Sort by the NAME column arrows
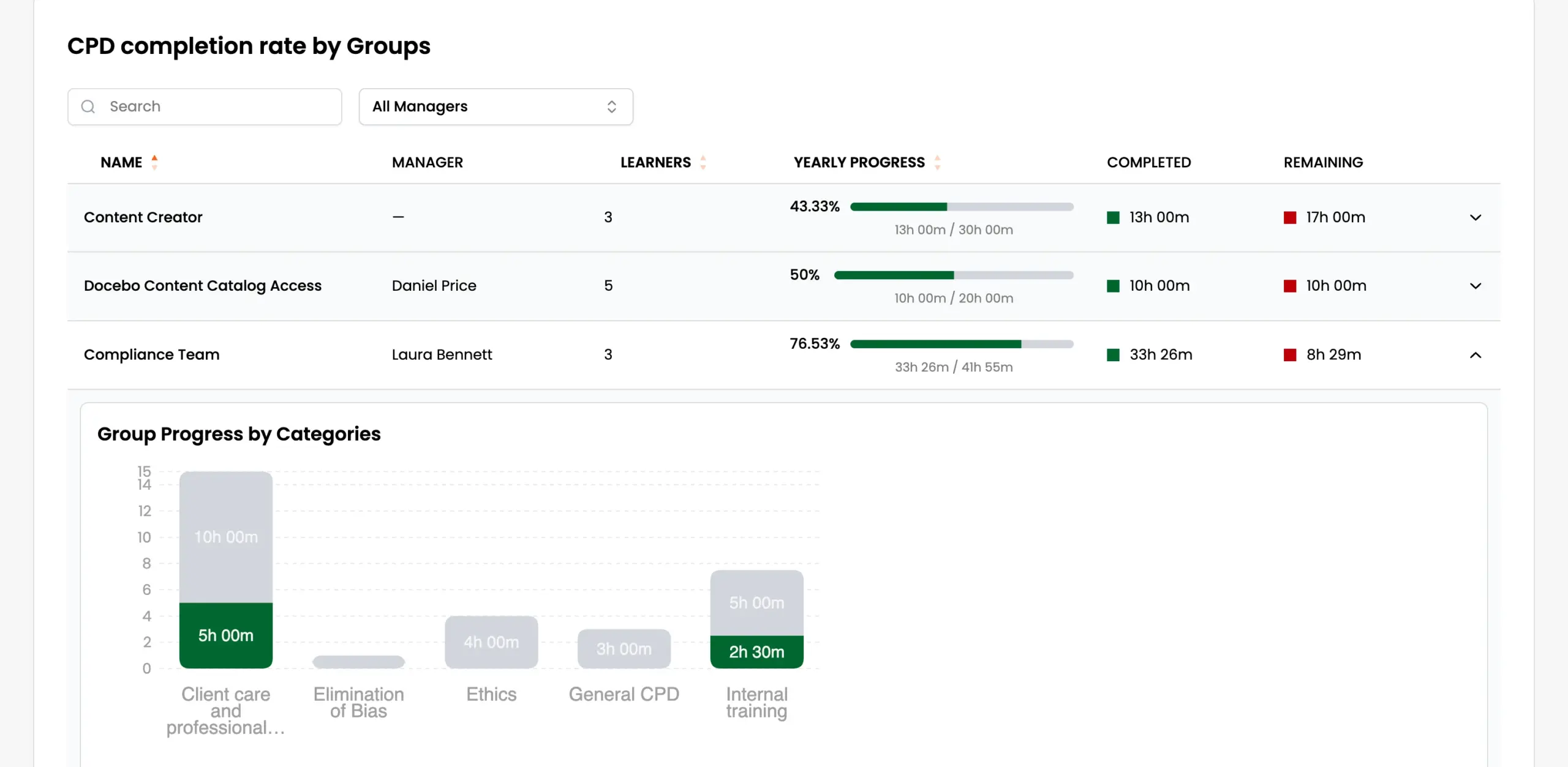The height and width of the screenshot is (767, 1568). pos(154,162)
